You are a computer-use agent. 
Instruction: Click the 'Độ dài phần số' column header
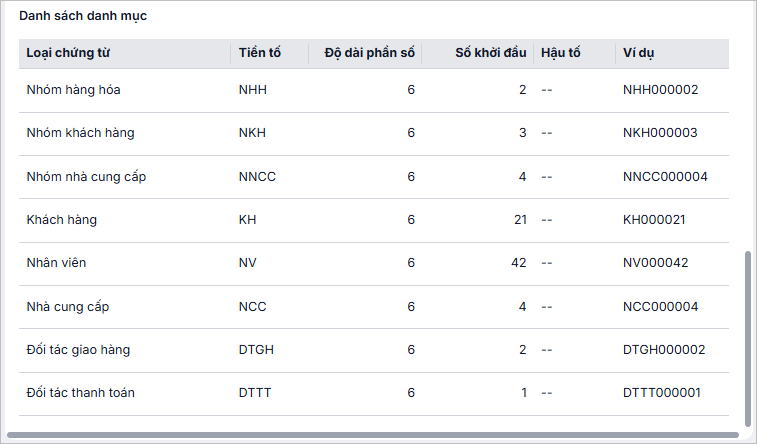(x=369, y=53)
